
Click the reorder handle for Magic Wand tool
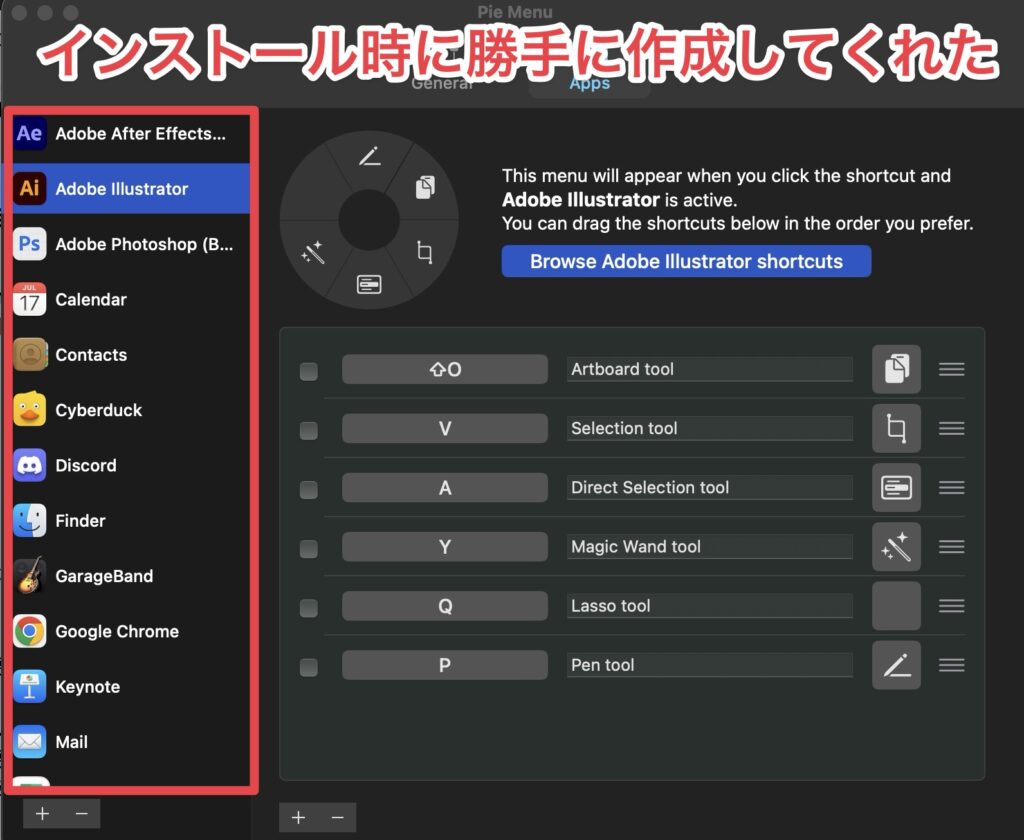coord(952,547)
